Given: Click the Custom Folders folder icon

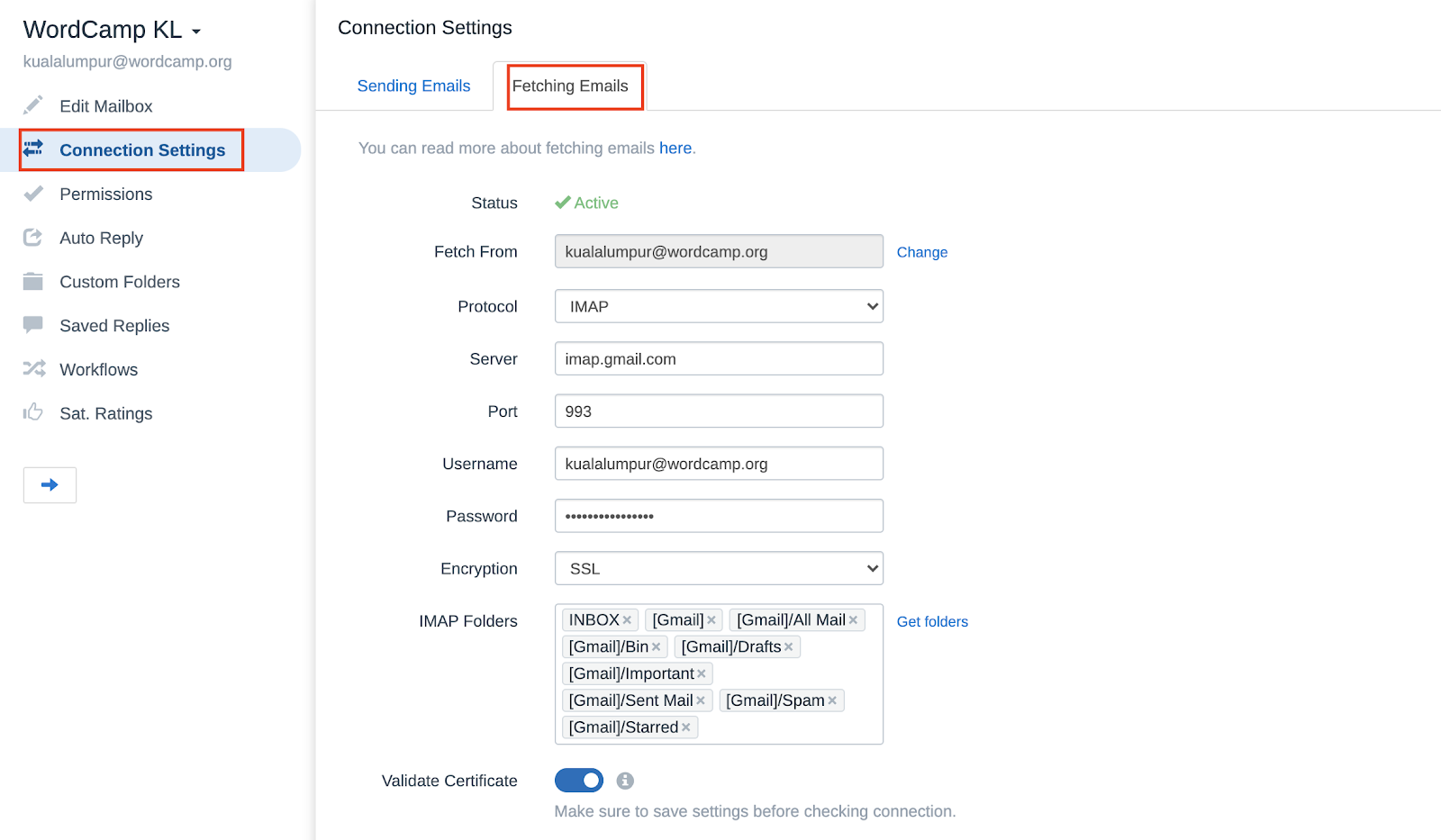Looking at the screenshot, I should point(33,282).
